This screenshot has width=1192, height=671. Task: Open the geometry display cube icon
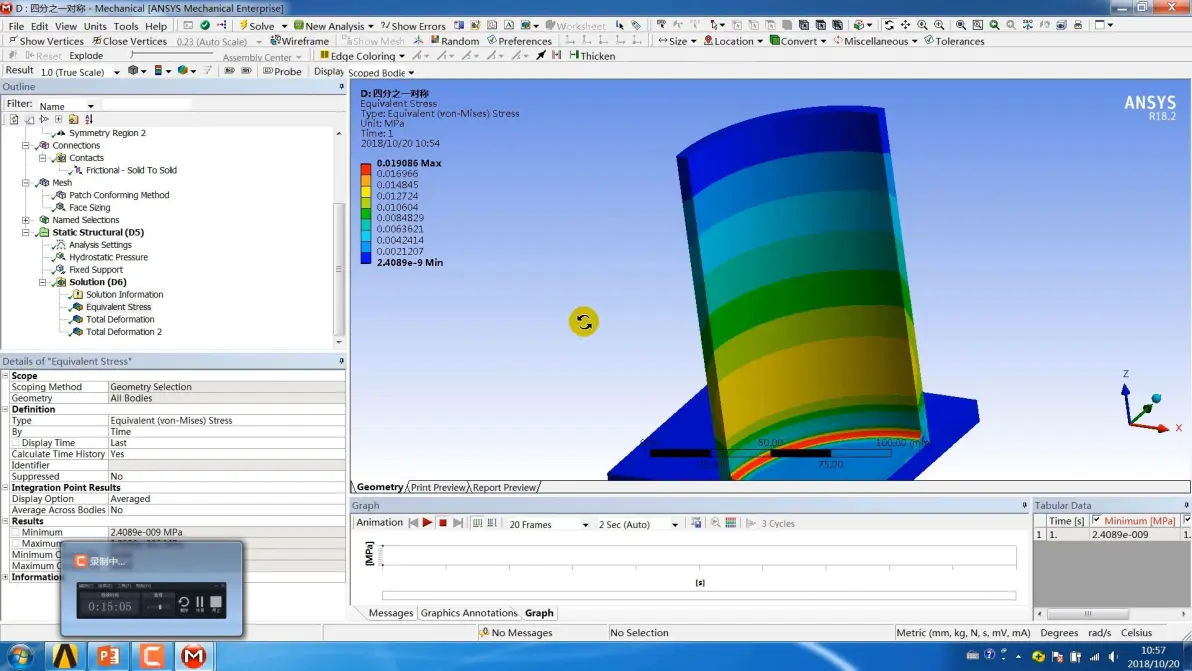click(x=137, y=71)
